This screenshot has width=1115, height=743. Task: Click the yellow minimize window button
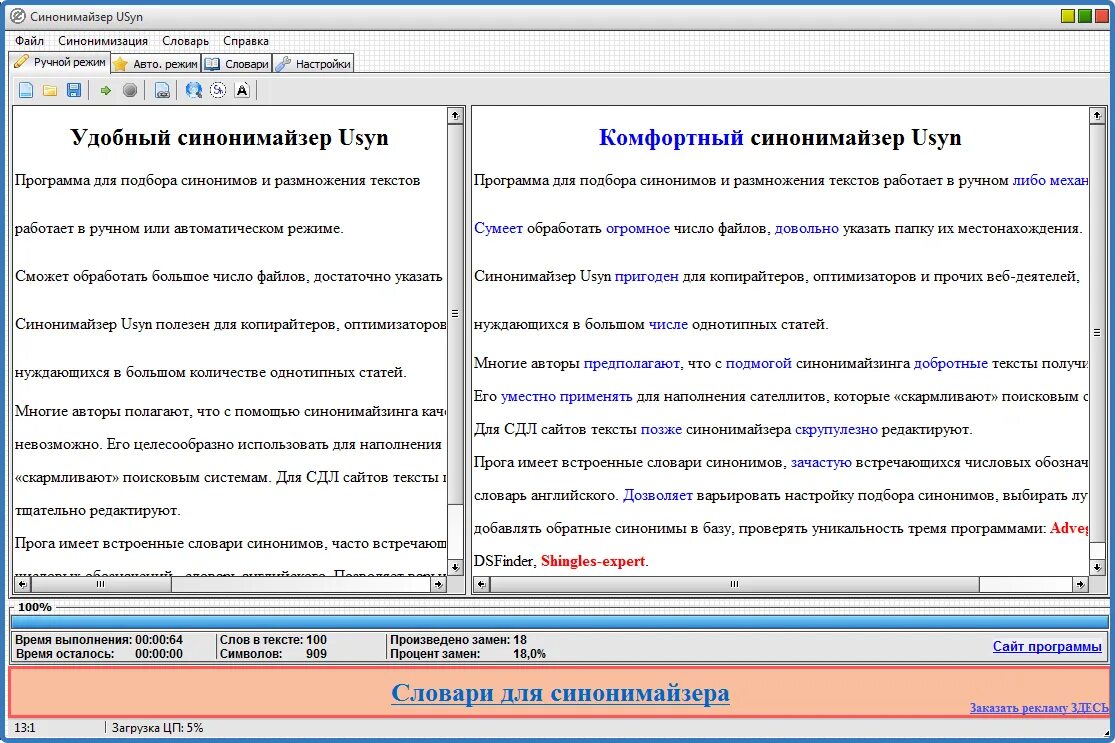click(1067, 16)
